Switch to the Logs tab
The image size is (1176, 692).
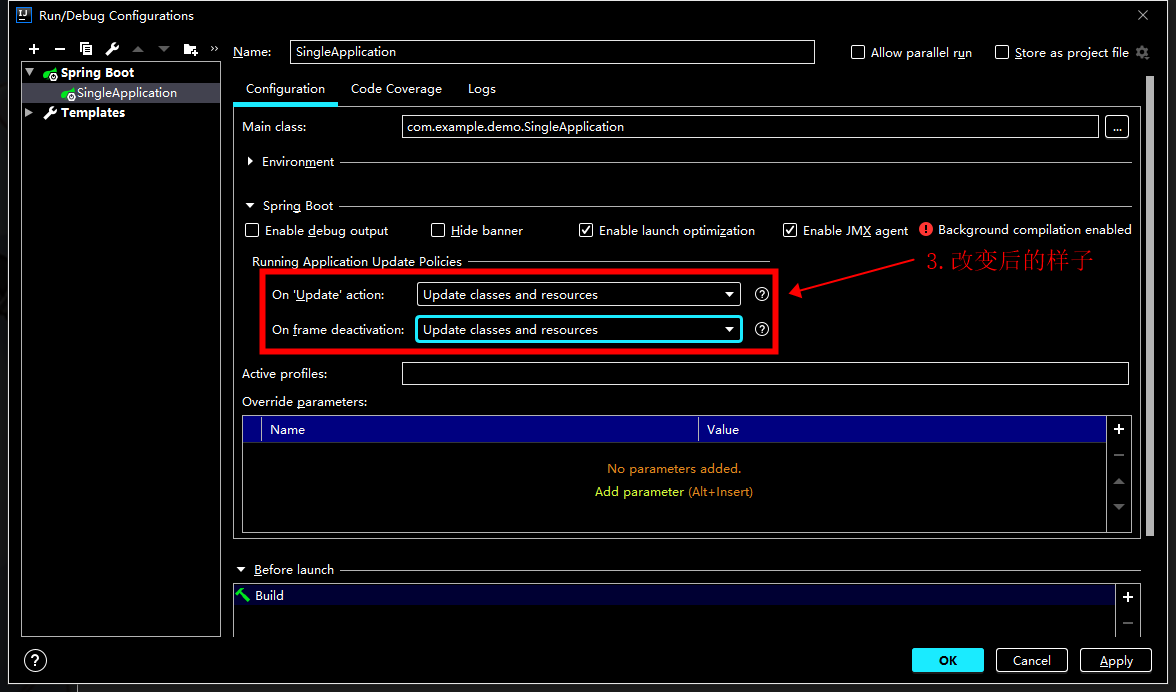click(x=482, y=89)
